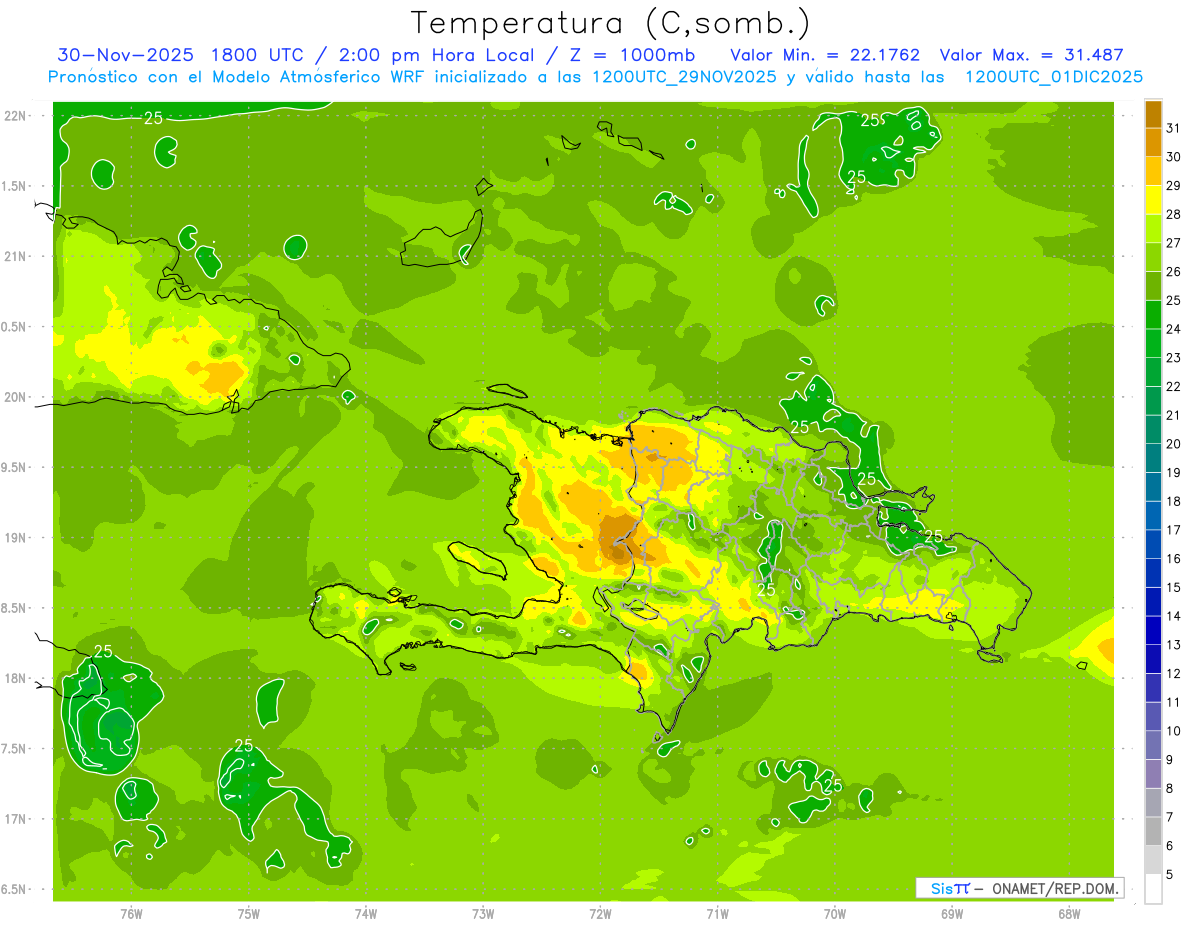Select the brown legend swatch above 31
The width and height of the screenshot is (1200, 927).
1153,114
